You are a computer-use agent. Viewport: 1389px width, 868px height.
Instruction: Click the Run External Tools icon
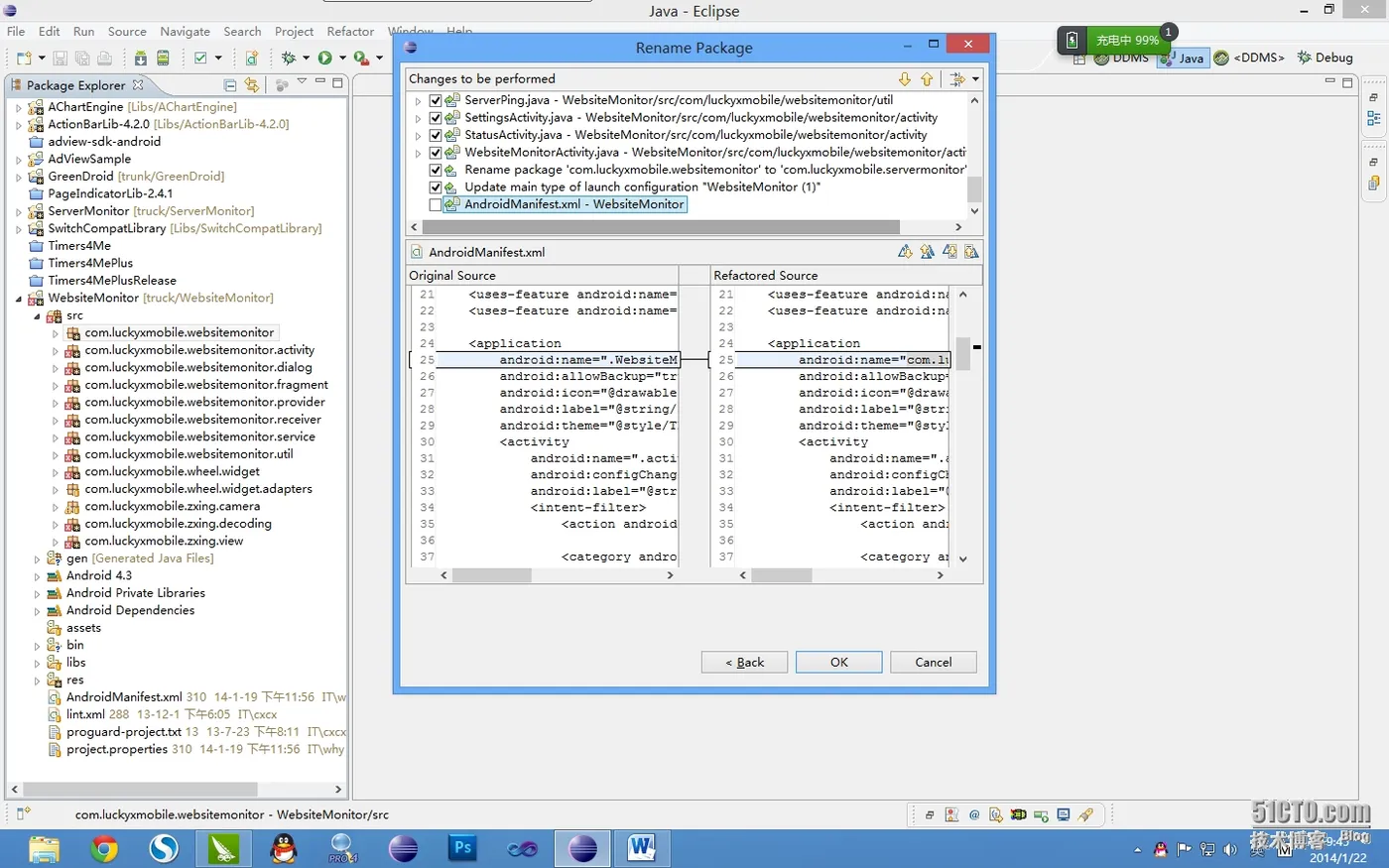pos(361,59)
